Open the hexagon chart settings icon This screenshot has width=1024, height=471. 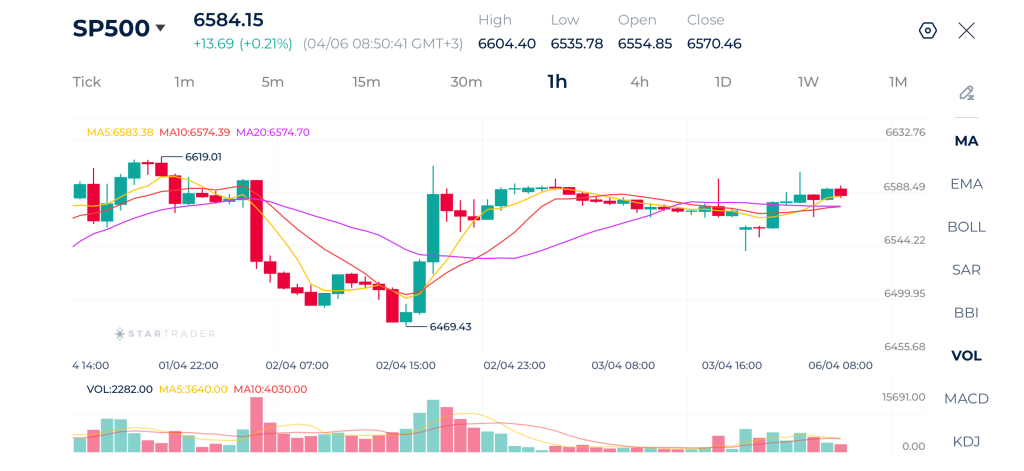927,31
